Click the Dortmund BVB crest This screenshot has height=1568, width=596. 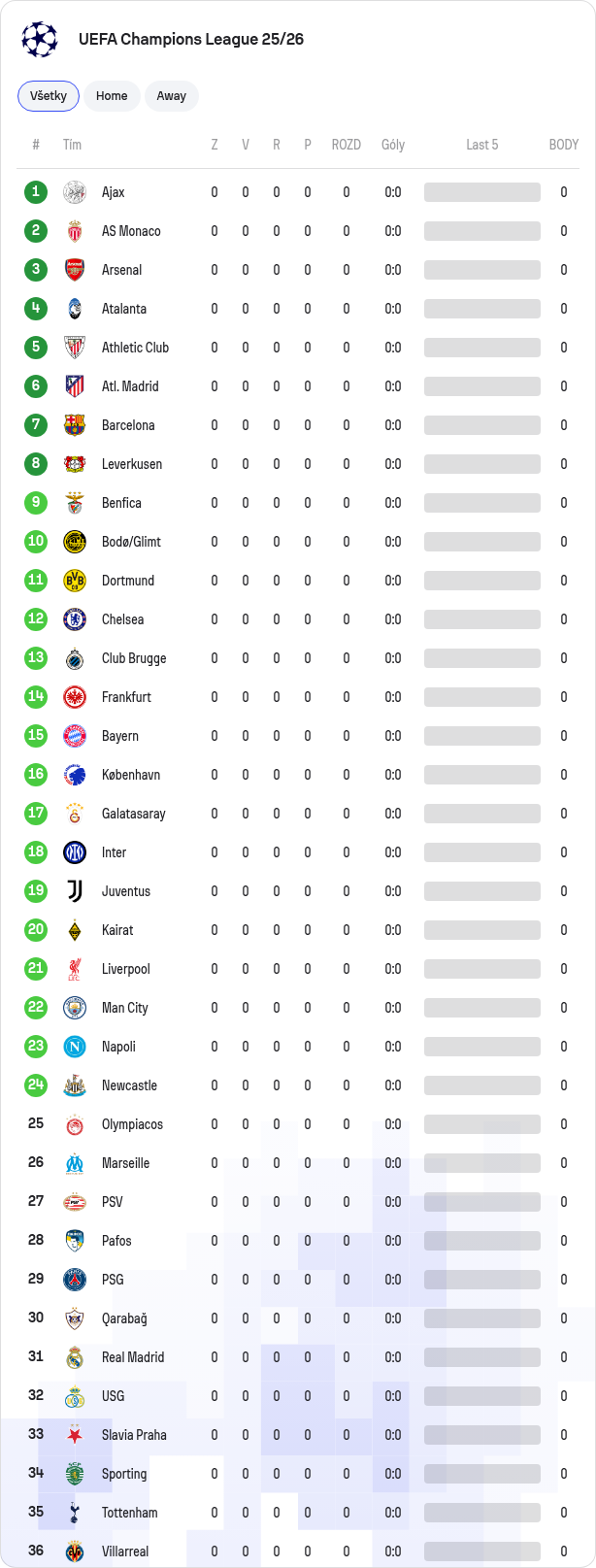click(75, 581)
